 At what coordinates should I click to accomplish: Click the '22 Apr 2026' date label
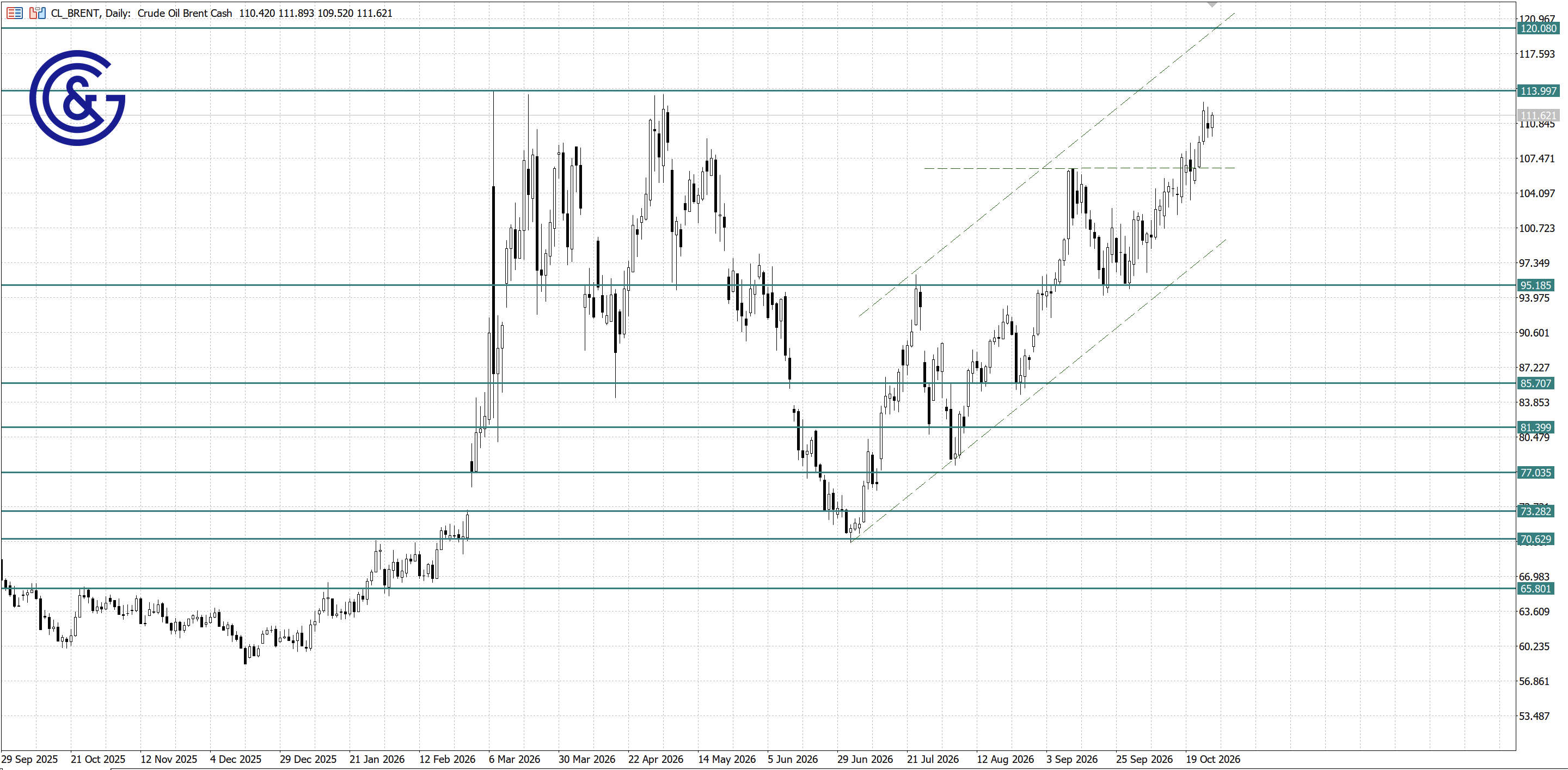pos(656,760)
